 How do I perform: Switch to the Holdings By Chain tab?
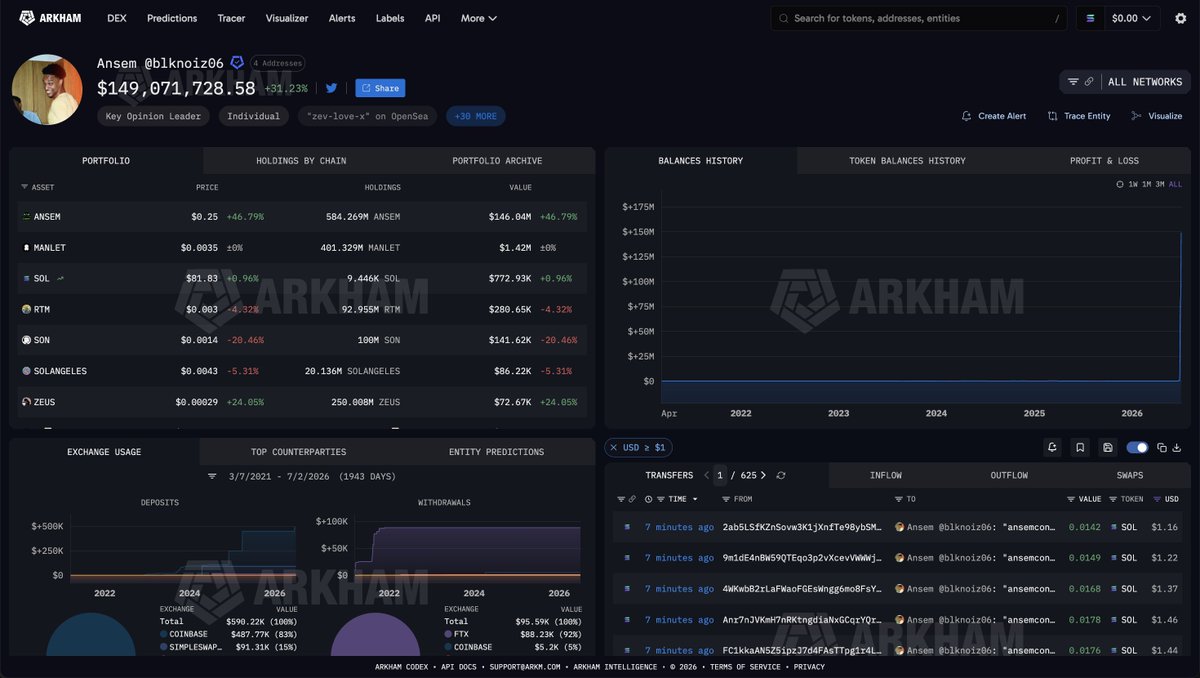pyautogui.click(x=301, y=161)
